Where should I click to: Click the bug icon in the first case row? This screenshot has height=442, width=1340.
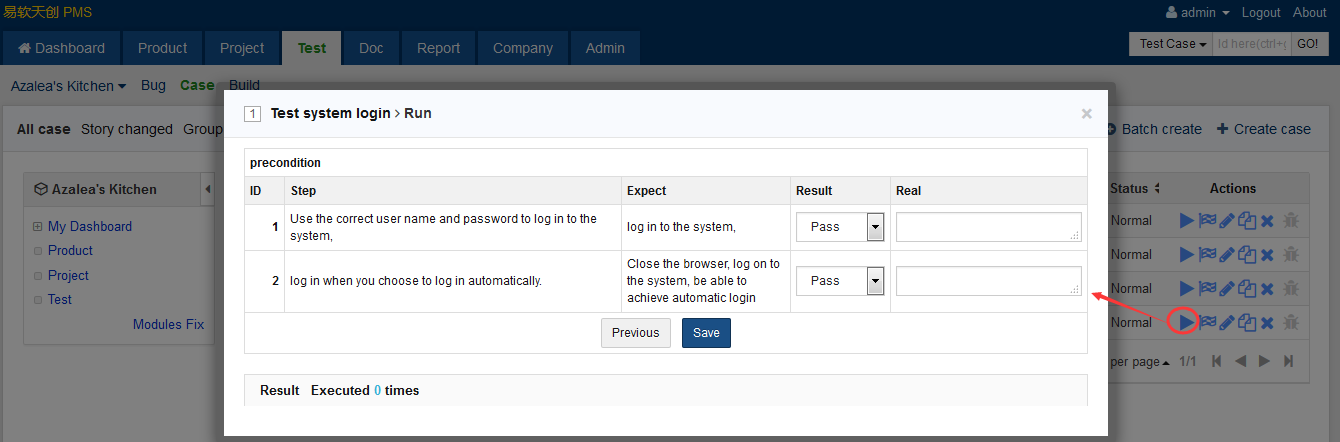coord(1291,221)
